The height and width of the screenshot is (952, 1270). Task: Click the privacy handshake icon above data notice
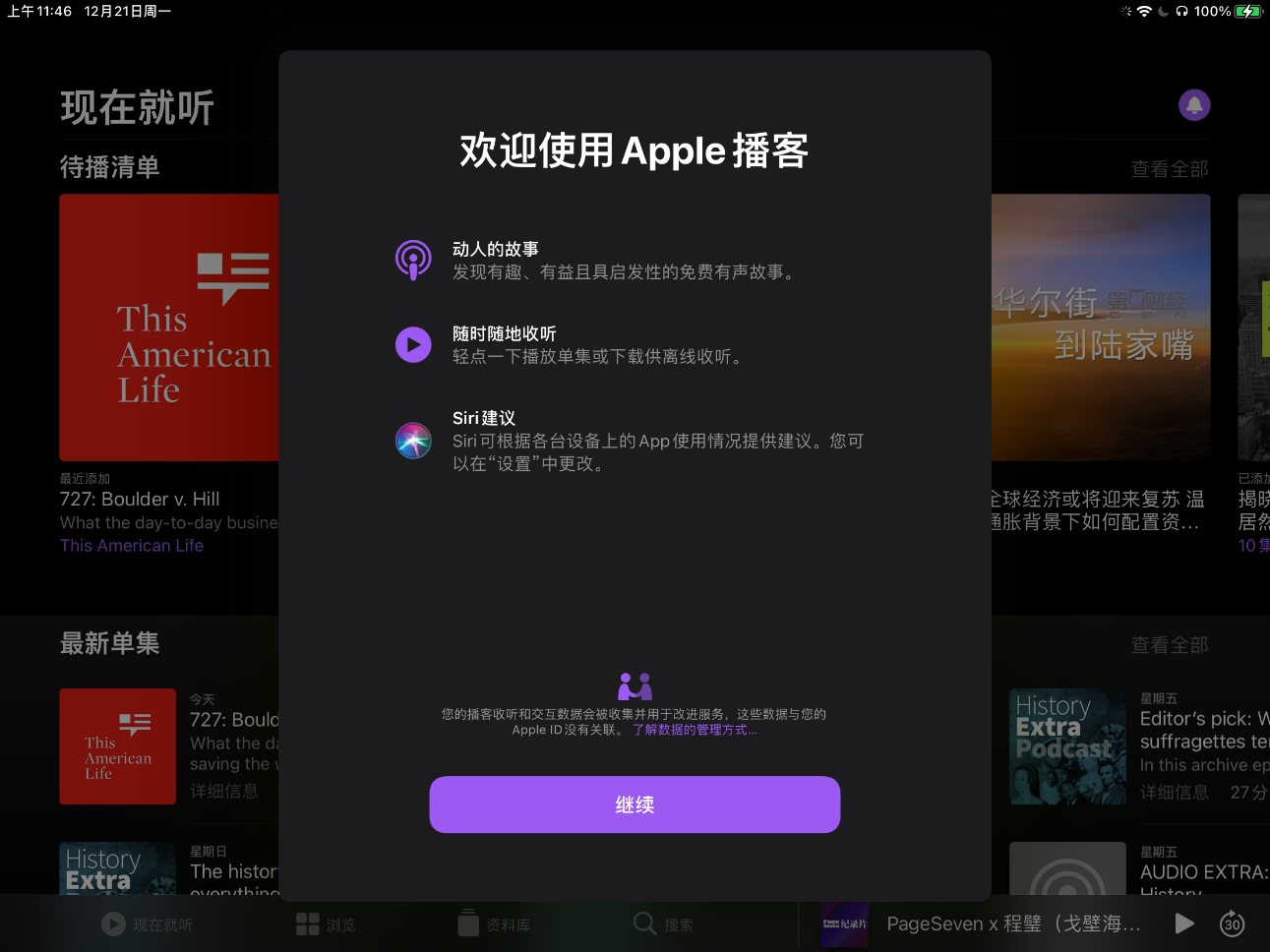pos(635,685)
